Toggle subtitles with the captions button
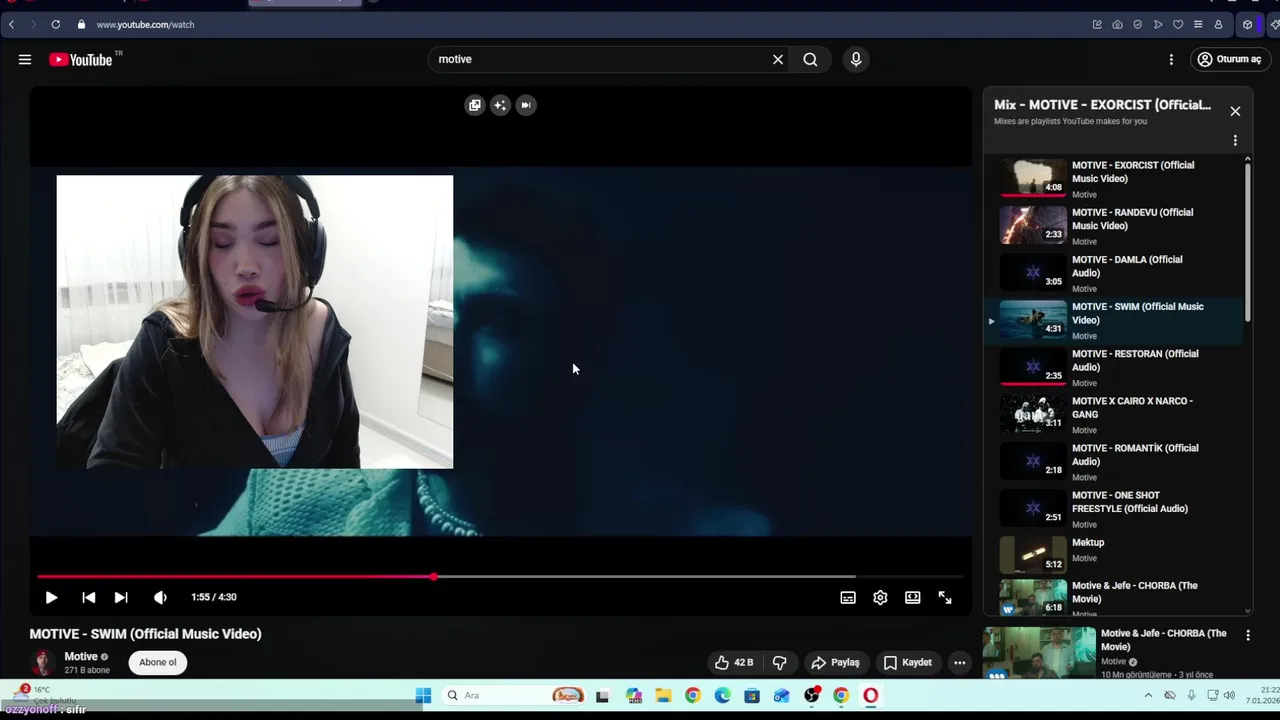1280x720 pixels. pyautogui.click(x=848, y=598)
